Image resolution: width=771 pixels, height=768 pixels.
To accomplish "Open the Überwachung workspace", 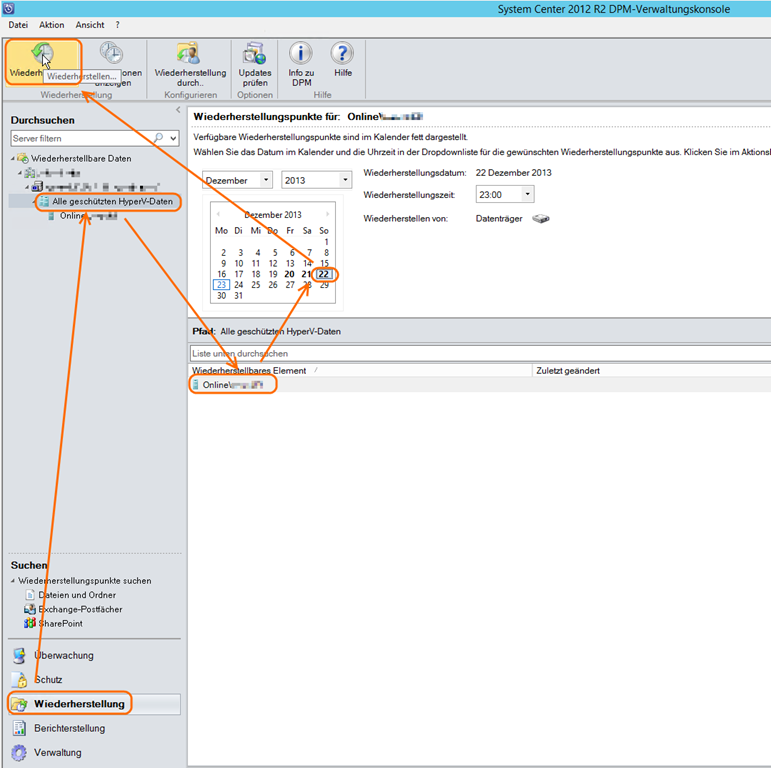I will point(64,656).
